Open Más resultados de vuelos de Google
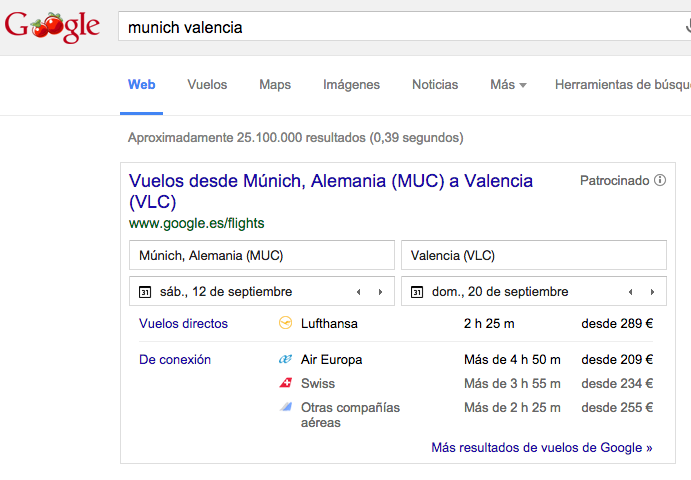 point(542,447)
